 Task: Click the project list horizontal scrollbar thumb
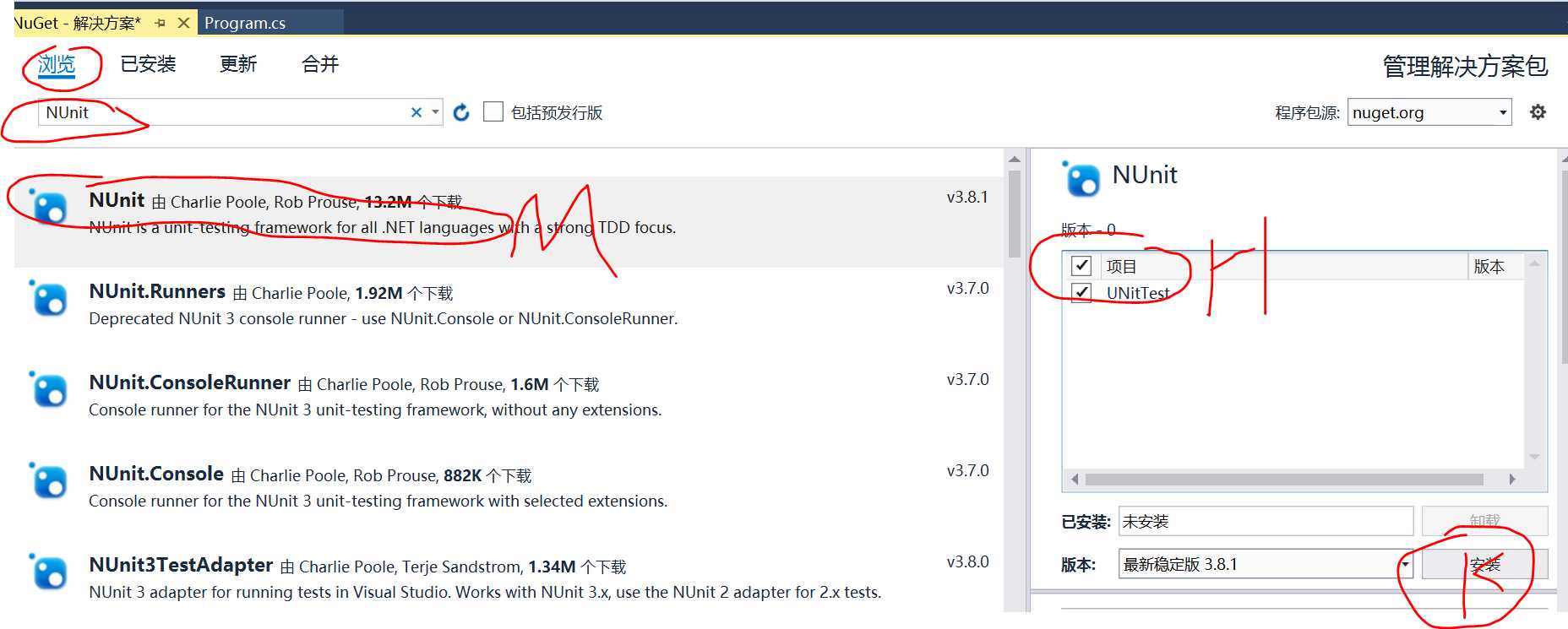[1284, 480]
